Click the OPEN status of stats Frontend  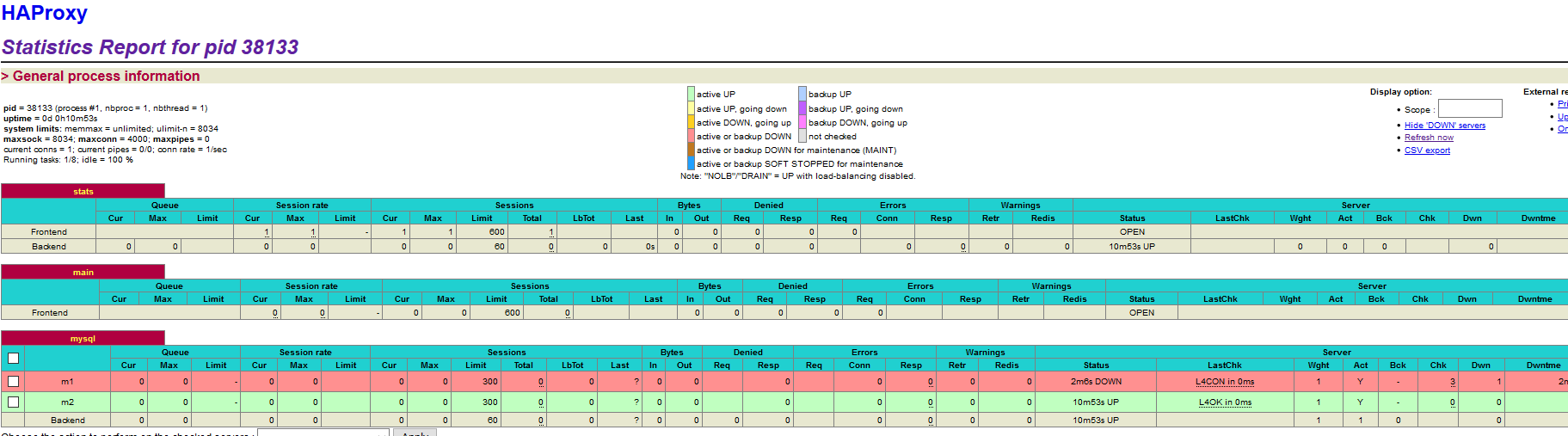click(x=1132, y=231)
